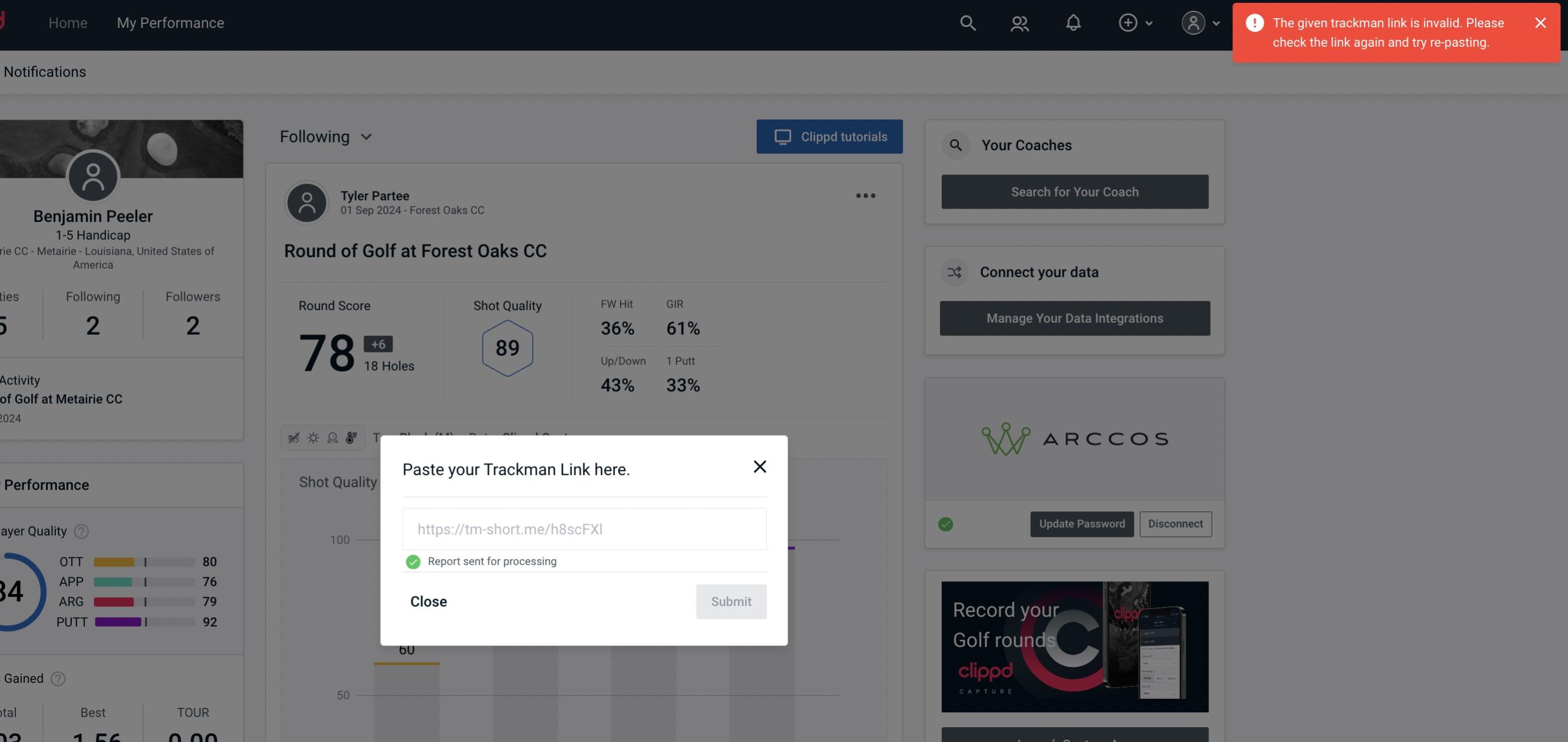Click the Search for Your Coach button
The width and height of the screenshot is (1568, 742).
(x=1075, y=192)
